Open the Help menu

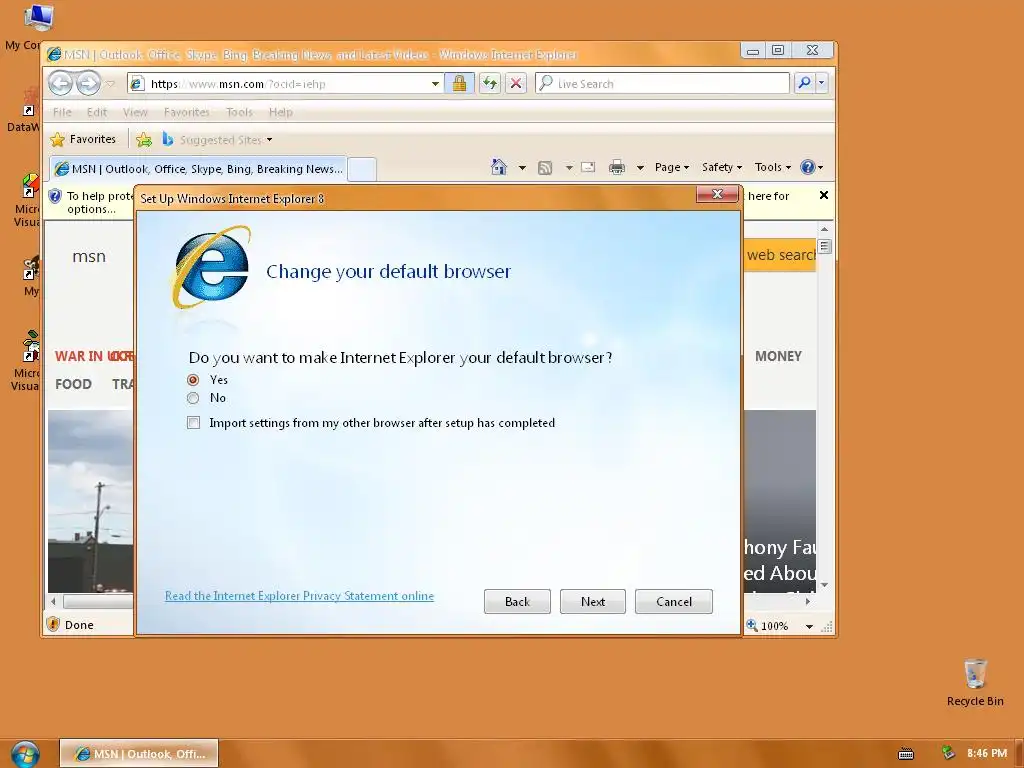tap(281, 112)
